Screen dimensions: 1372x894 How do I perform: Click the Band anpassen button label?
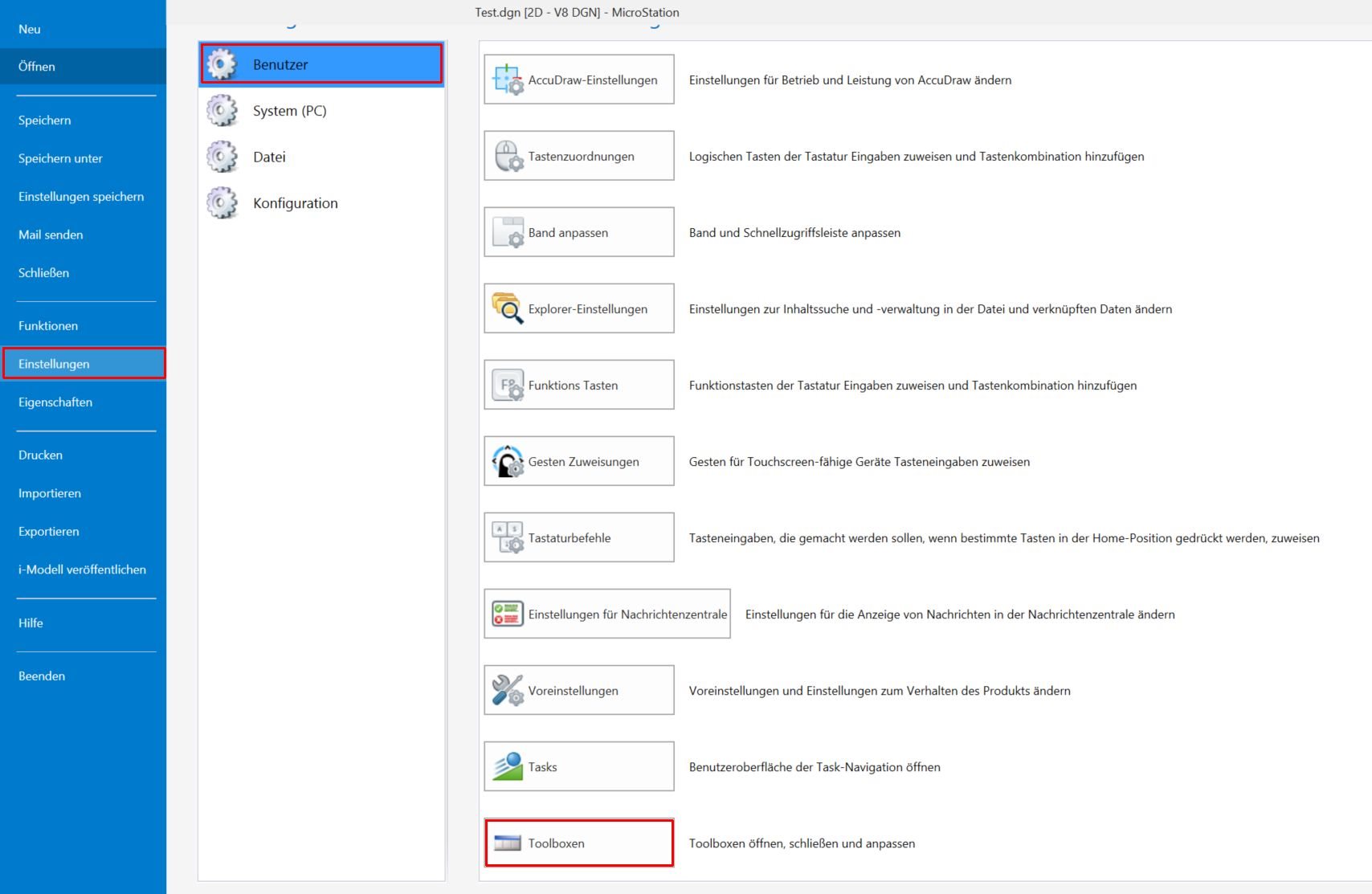[x=568, y=233]
